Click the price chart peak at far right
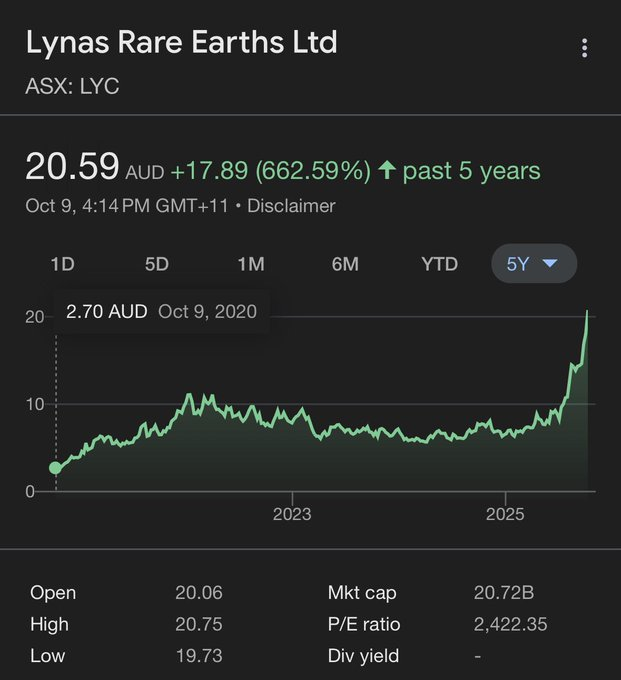This screenshot has width=621, height=680. [x=587, y=312]
